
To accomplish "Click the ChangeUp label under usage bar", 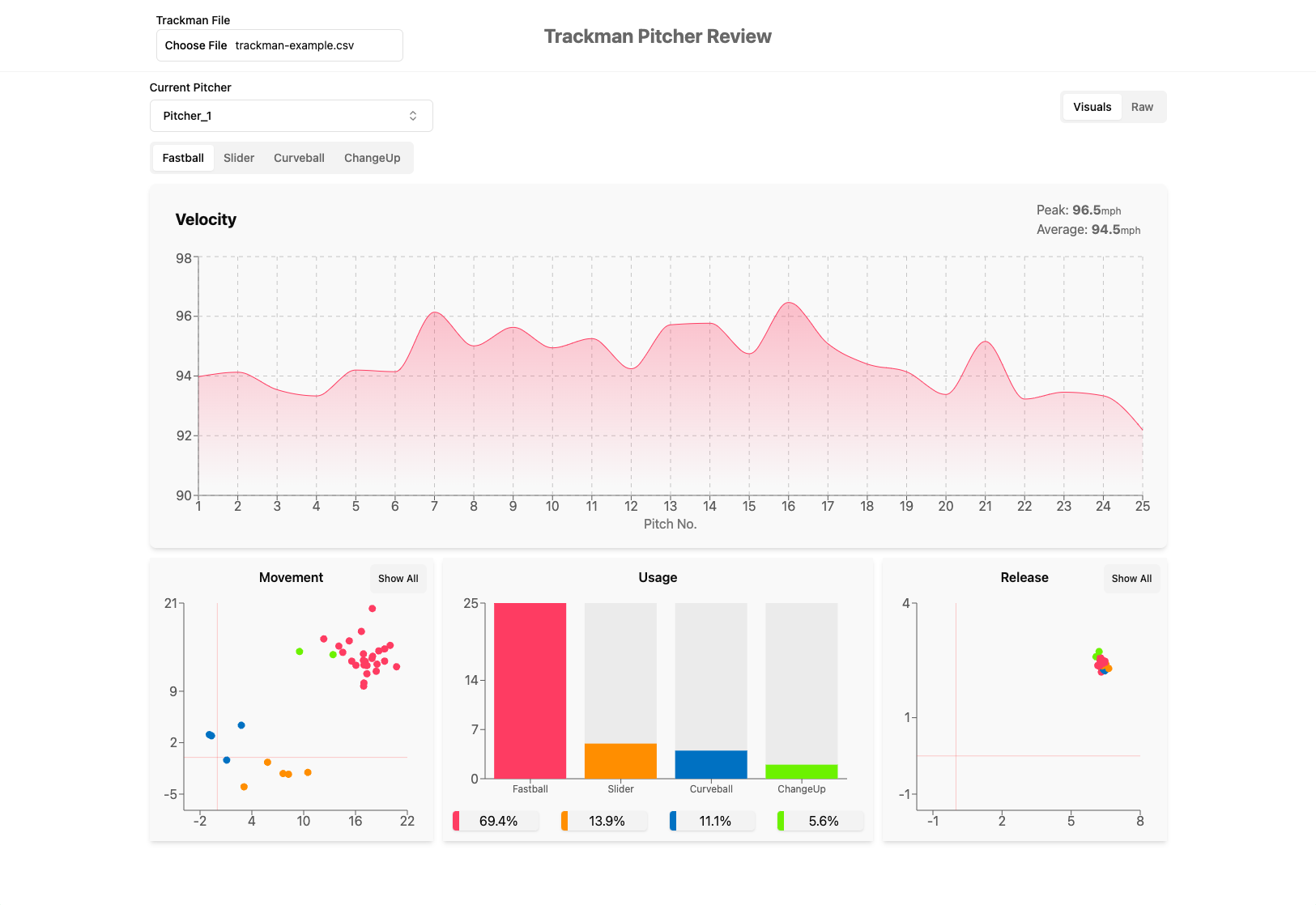I will [802, 789].
